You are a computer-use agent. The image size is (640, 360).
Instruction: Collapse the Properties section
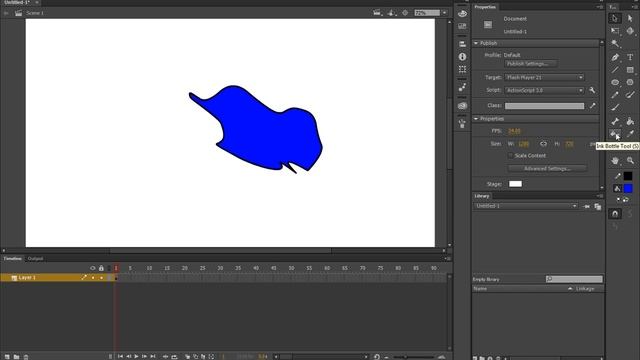476,119
